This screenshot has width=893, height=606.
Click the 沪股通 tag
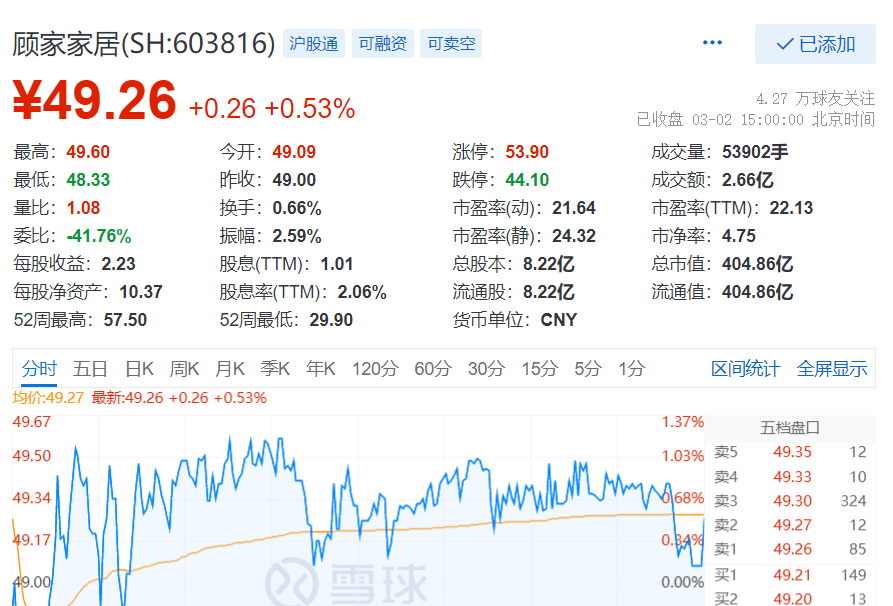pyautogui.click(x=313, y=44)
